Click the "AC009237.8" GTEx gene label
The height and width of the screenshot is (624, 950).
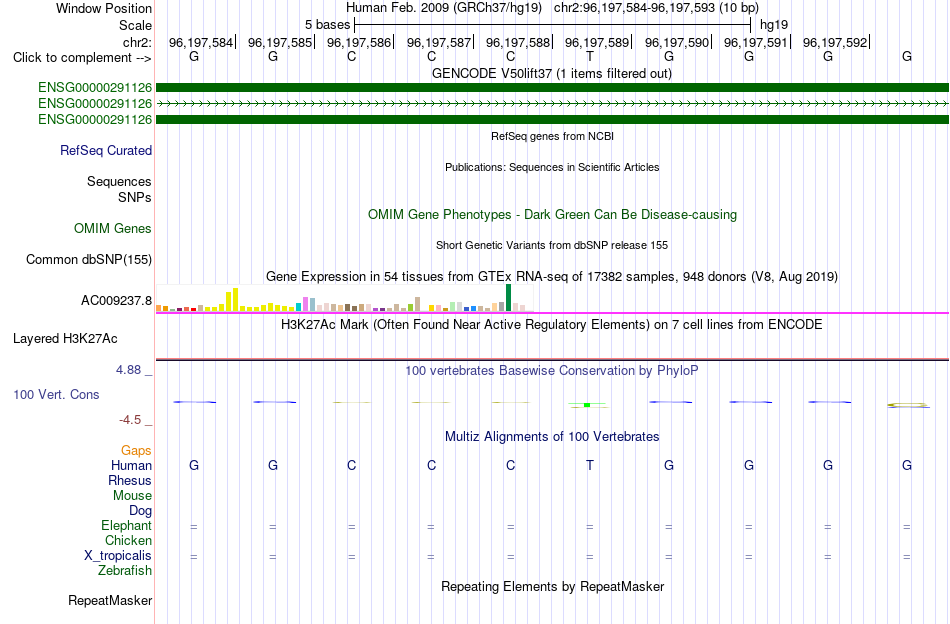click(116, 300)
